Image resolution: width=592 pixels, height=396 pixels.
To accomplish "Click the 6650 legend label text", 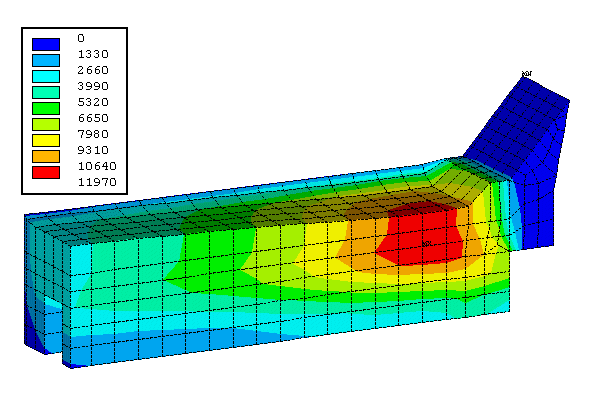I will click(93, 118).
